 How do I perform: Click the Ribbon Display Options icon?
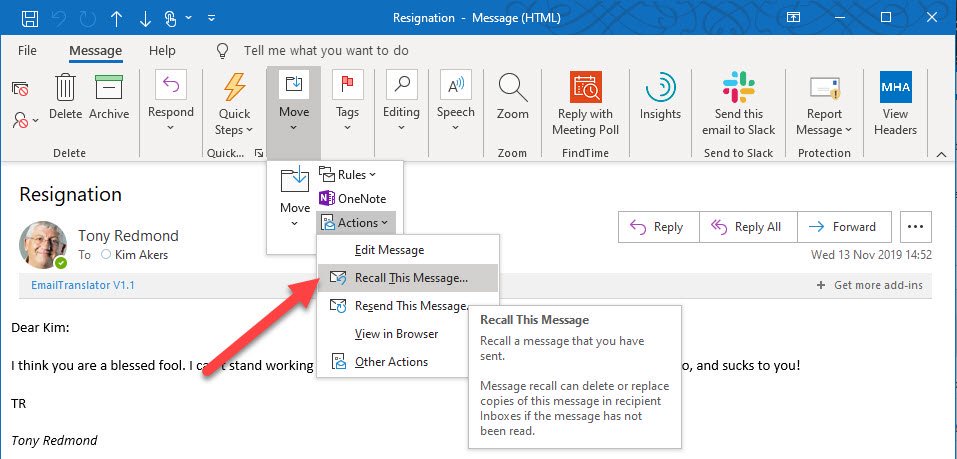coord(793,18)
